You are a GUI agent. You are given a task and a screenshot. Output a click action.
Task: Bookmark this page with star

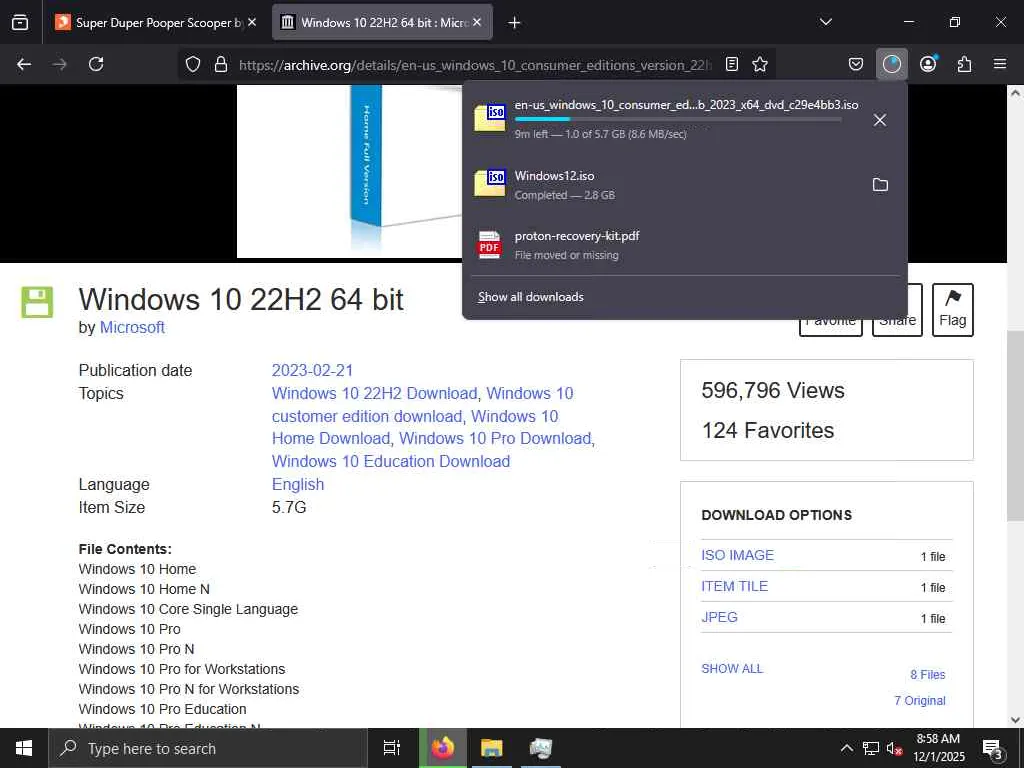760,64
